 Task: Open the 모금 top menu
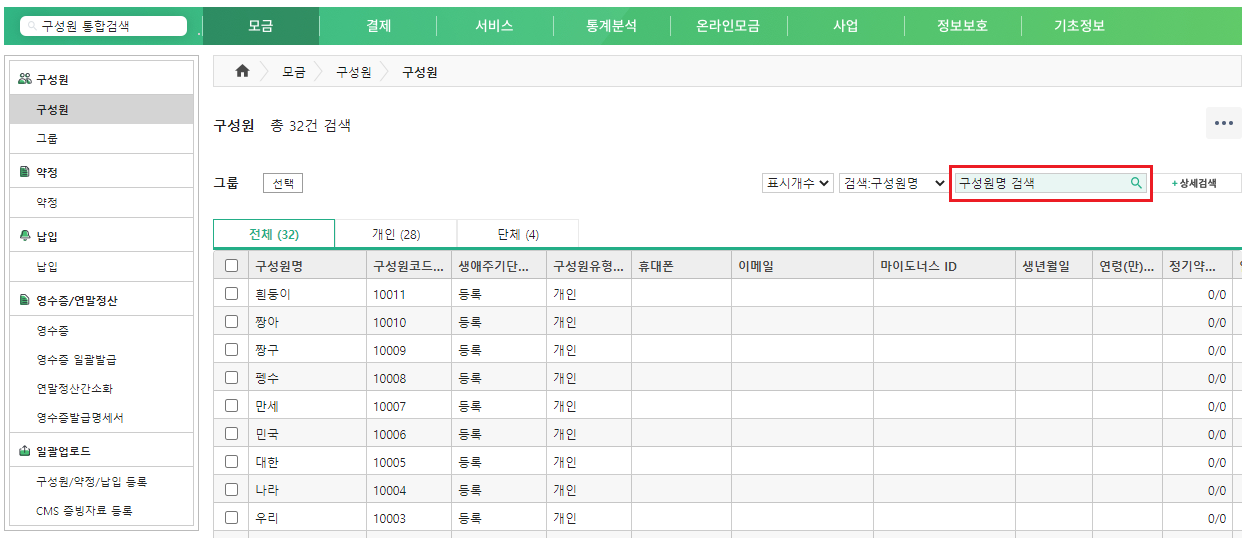point(261,26)
